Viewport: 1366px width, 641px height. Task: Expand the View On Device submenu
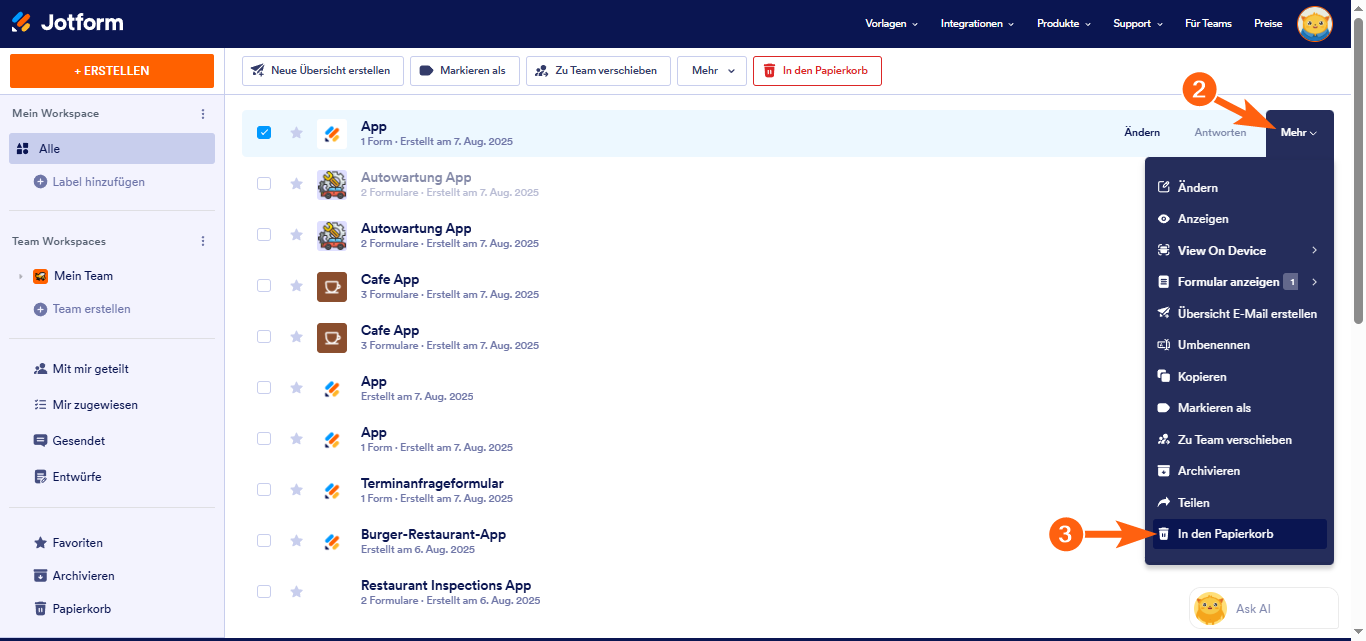tap(1315, 251)
